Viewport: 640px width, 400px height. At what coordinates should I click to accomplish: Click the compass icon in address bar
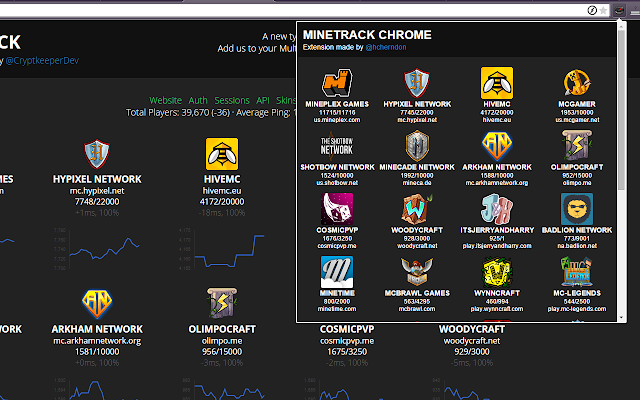point(592,11)
